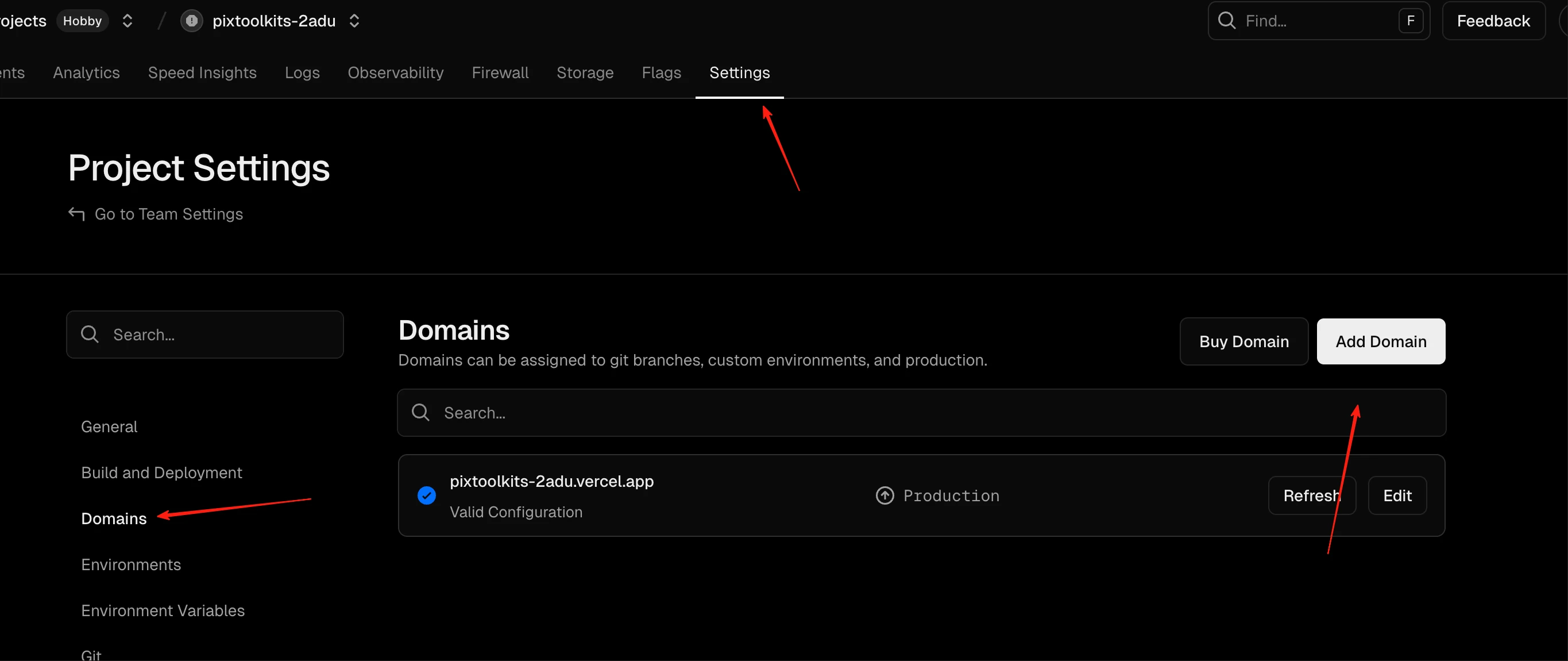Image resolution: width=1568 pixels, height=661 pixels.
Task: Click the blue verified checkmark beside pixtoolkits-2adu.vercel.app
Action: (427, 495)
